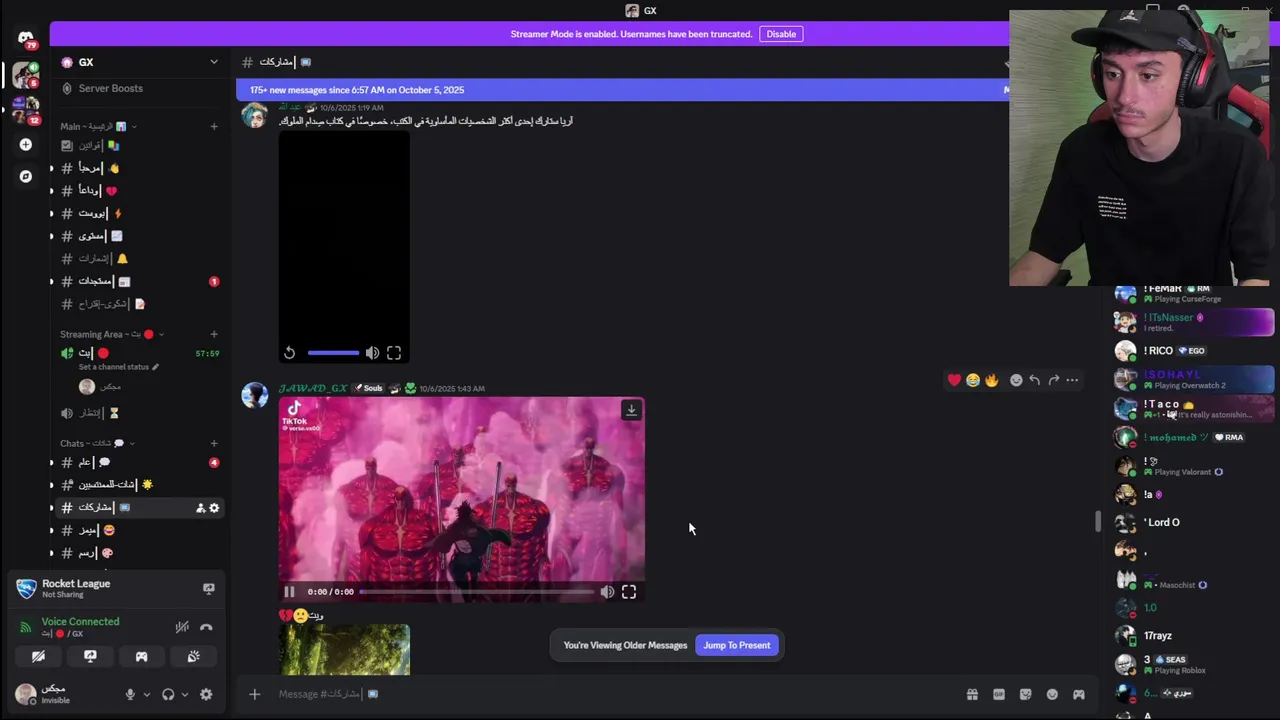This screenshot has height=720, width=1280.
Task: Forward the message
Action: [x=1054, y=380]
